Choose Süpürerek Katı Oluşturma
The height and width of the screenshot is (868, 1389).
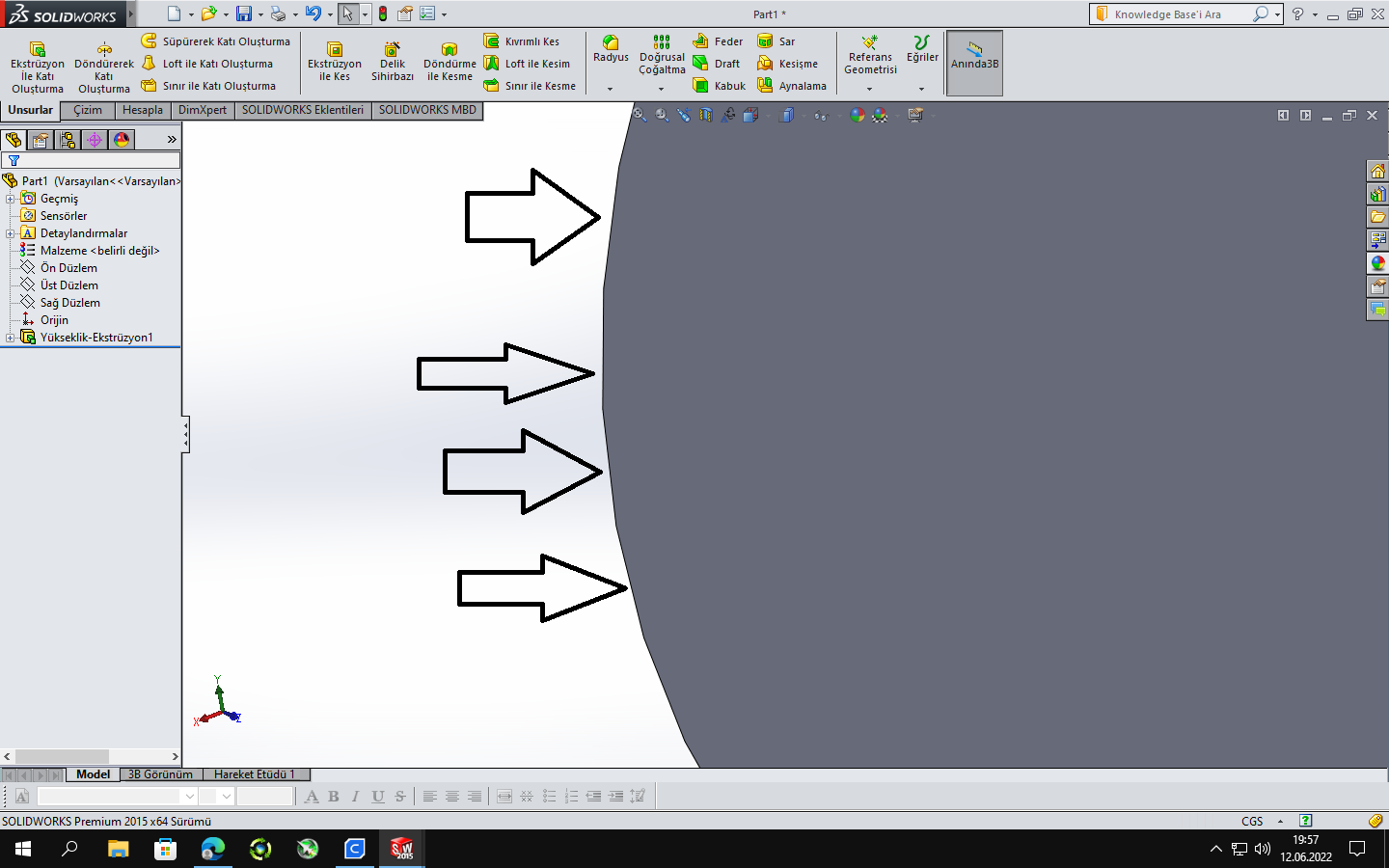coord(216,41)
